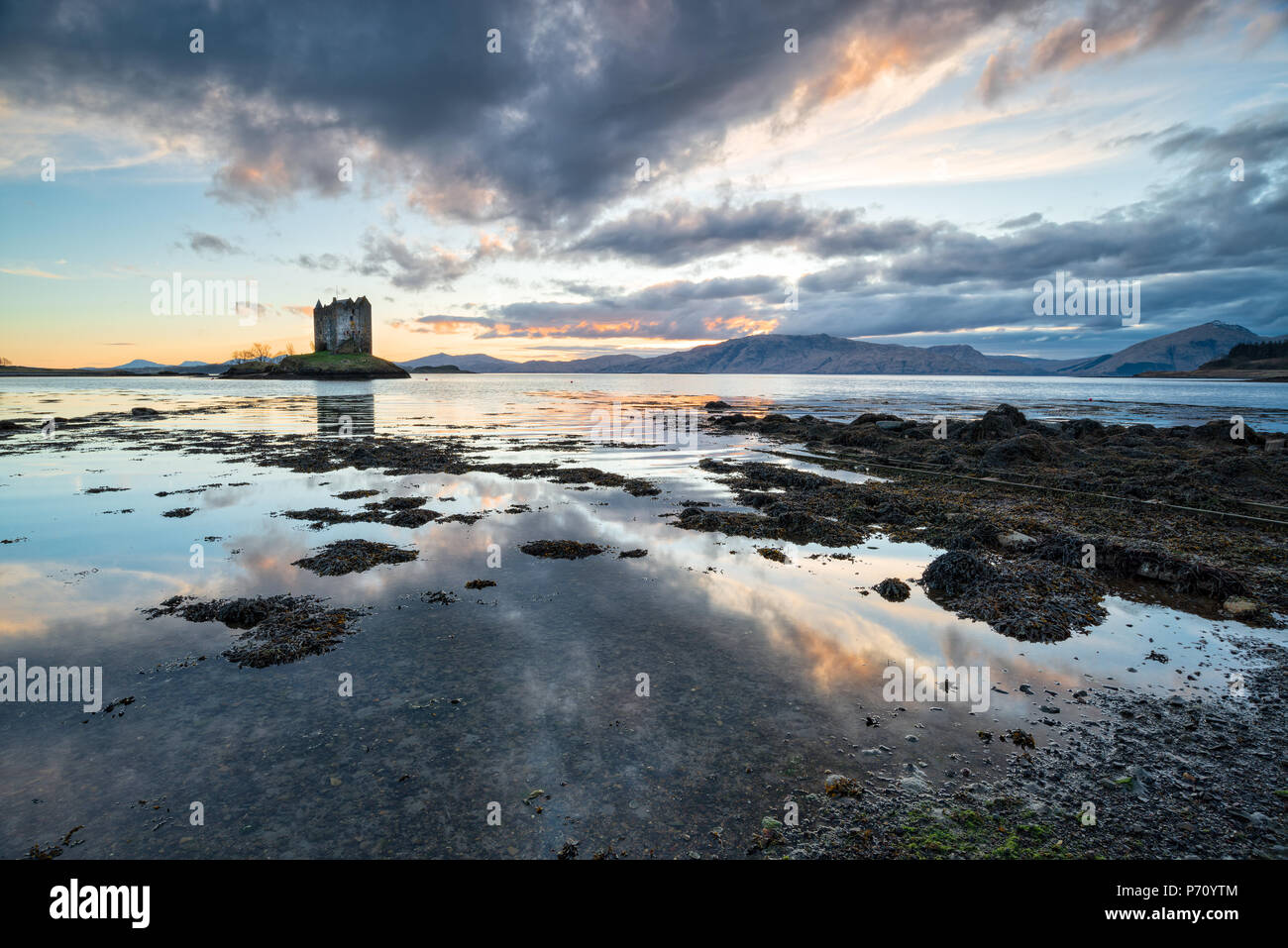Click the image ID P70YTM text
Screen dimensions: 1288x948
pyautogui.click(x=1179, y=891)
